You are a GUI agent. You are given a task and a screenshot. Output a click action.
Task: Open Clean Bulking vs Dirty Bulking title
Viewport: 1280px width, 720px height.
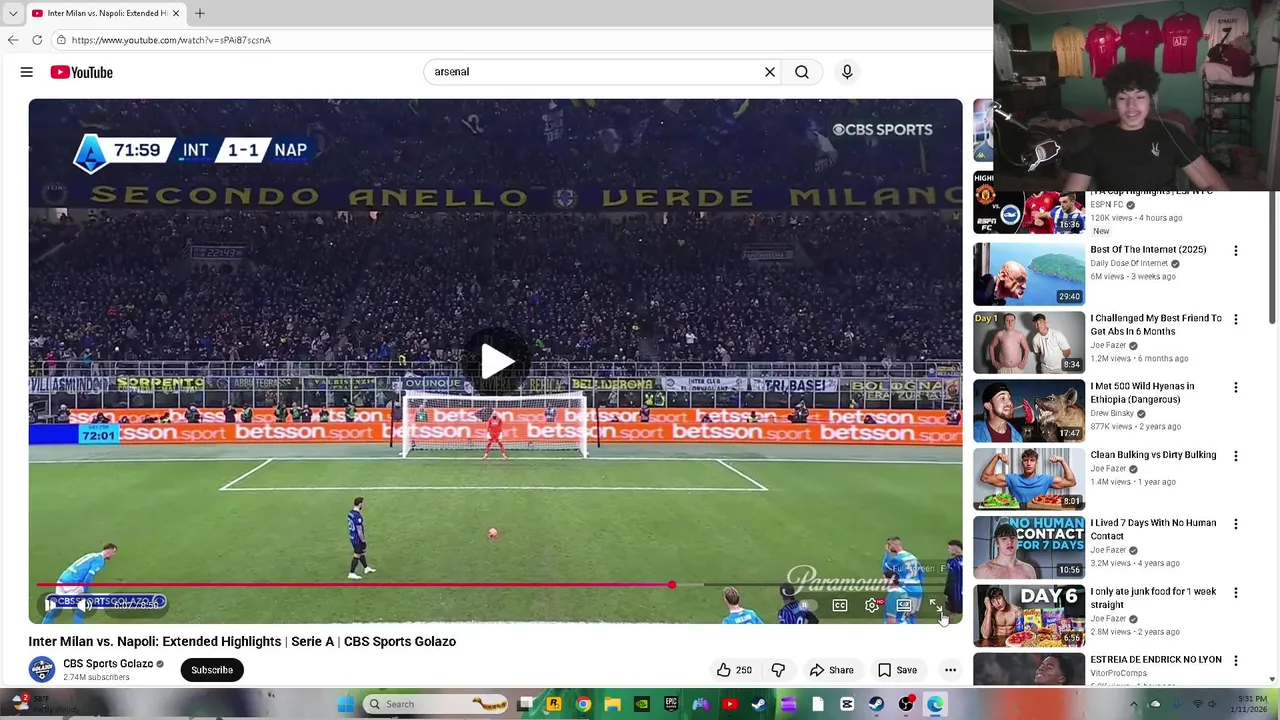(1153, 455)
